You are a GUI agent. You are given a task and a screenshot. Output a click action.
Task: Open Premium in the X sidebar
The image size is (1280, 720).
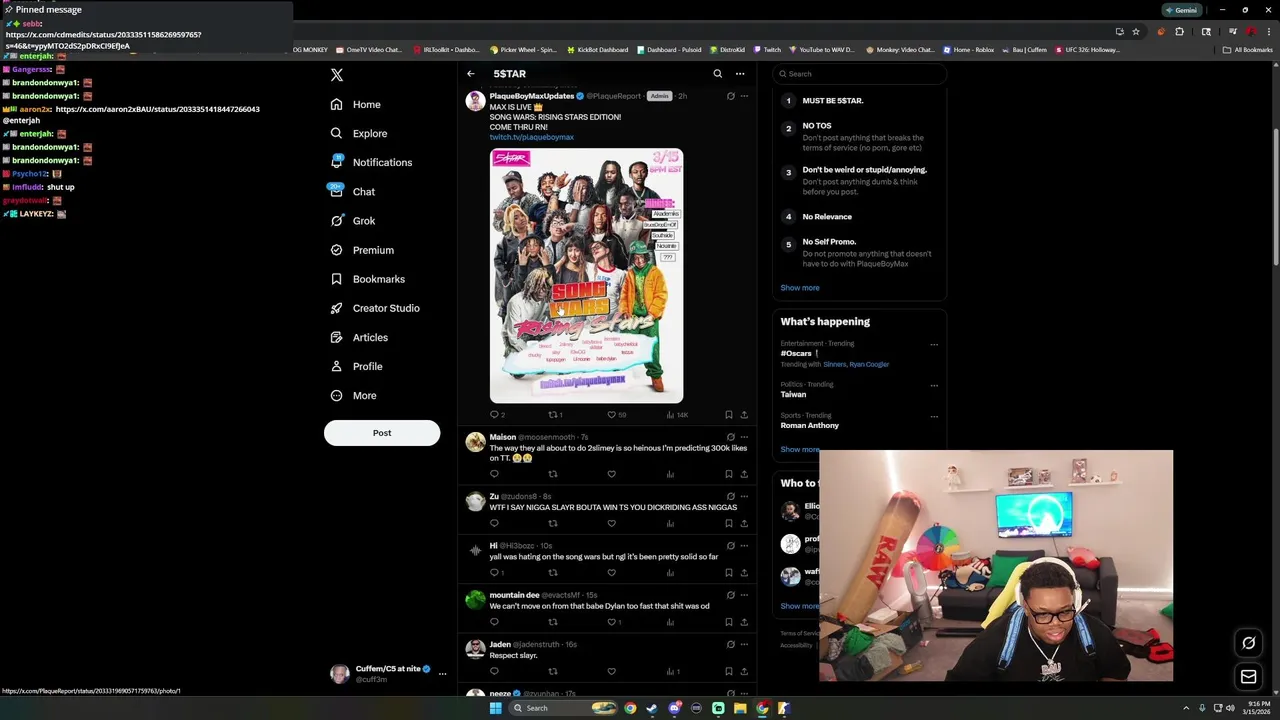pos(362,250)
